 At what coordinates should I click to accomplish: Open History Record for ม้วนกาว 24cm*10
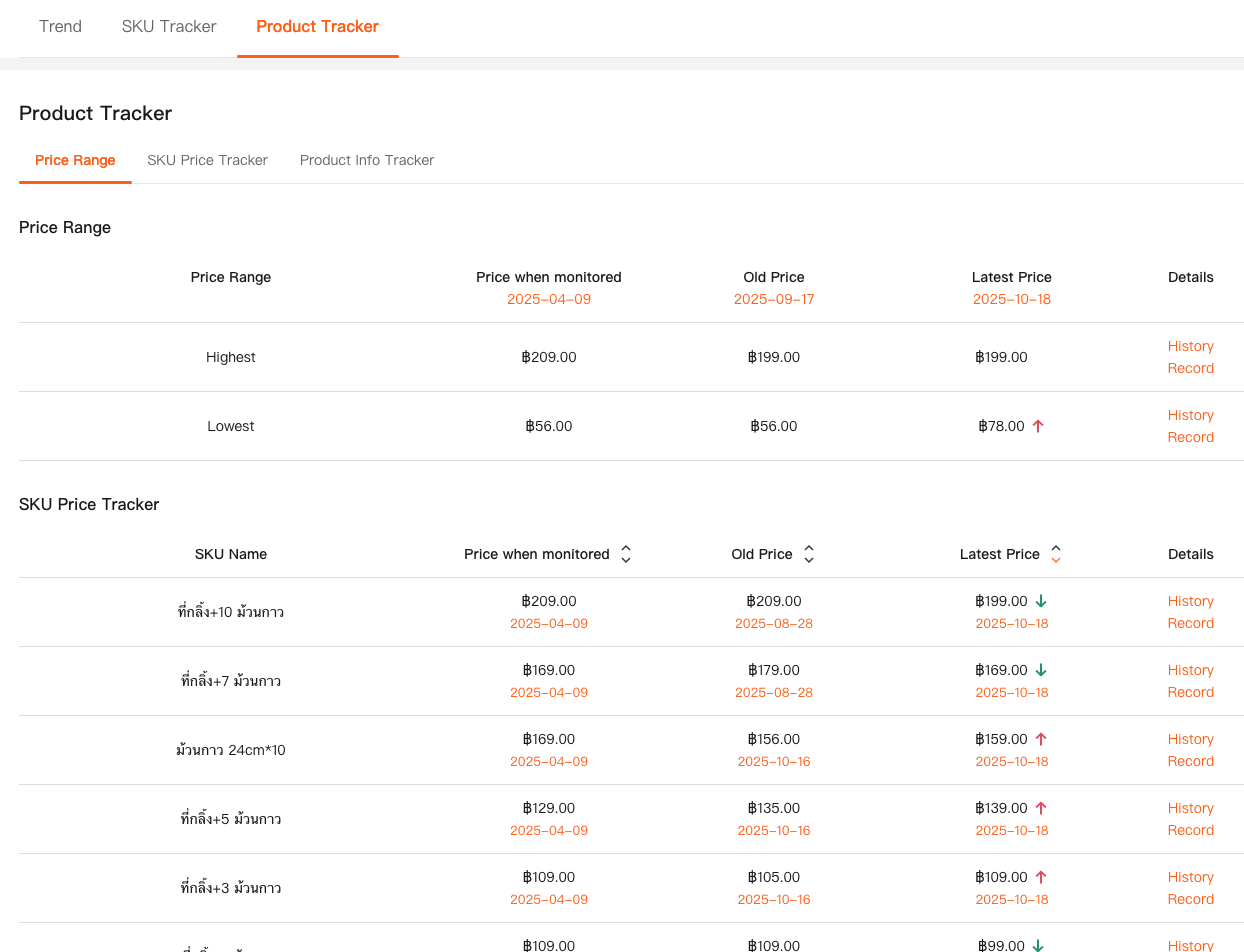point(1190,750)
